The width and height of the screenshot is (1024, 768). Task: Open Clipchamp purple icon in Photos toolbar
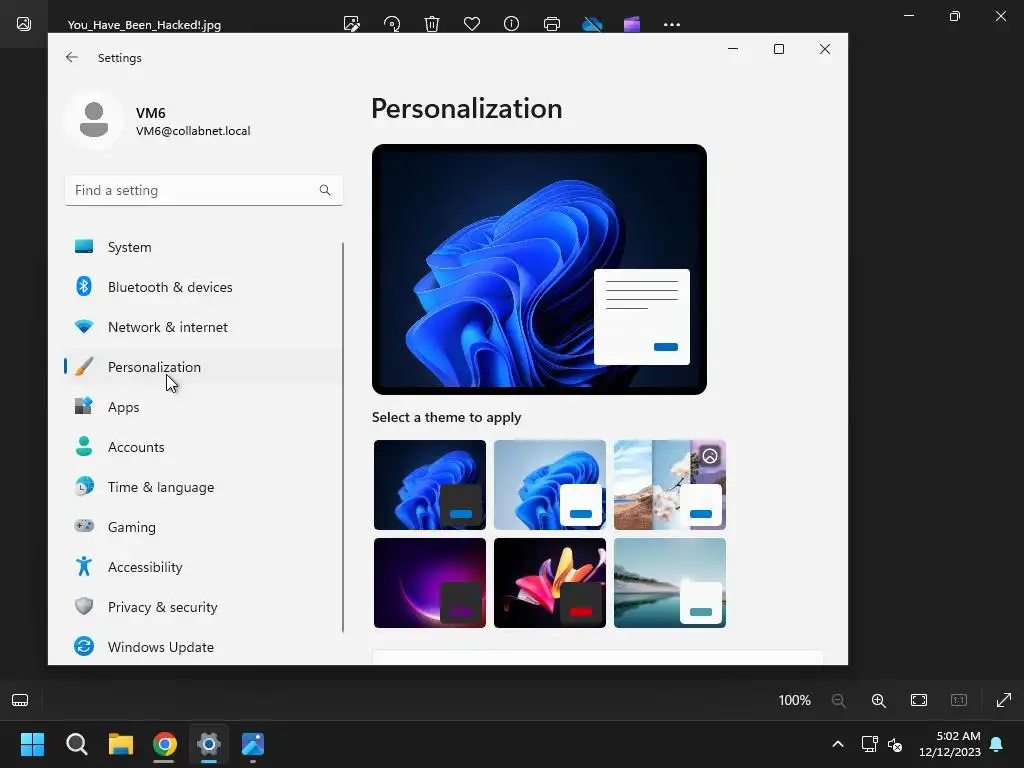pyautogui.click(x=632, y=24)
